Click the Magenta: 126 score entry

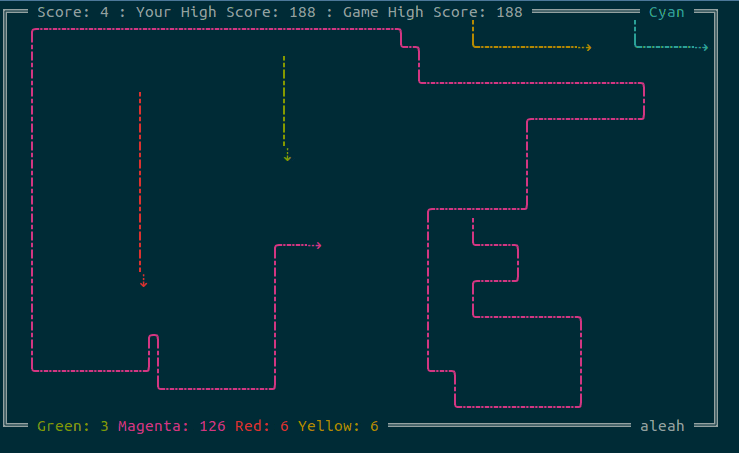(x=172, y=426)
